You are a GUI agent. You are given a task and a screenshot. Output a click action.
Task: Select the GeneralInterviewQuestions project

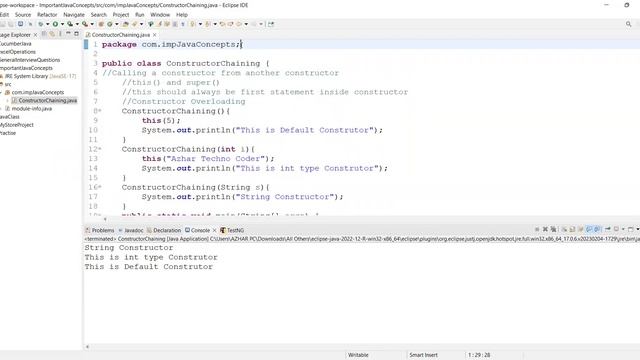pos(30,60)
